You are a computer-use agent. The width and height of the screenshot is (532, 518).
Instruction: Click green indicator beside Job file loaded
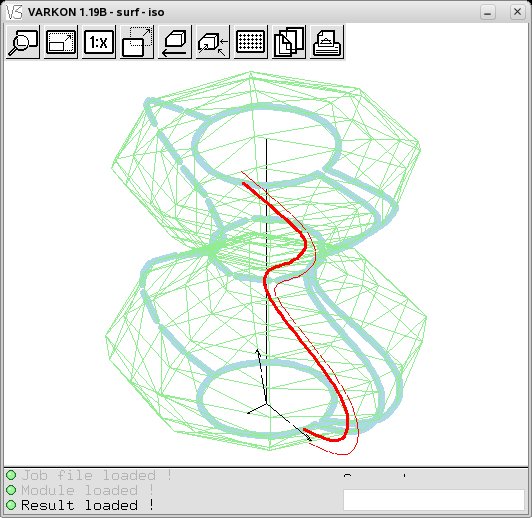point(11,475)
